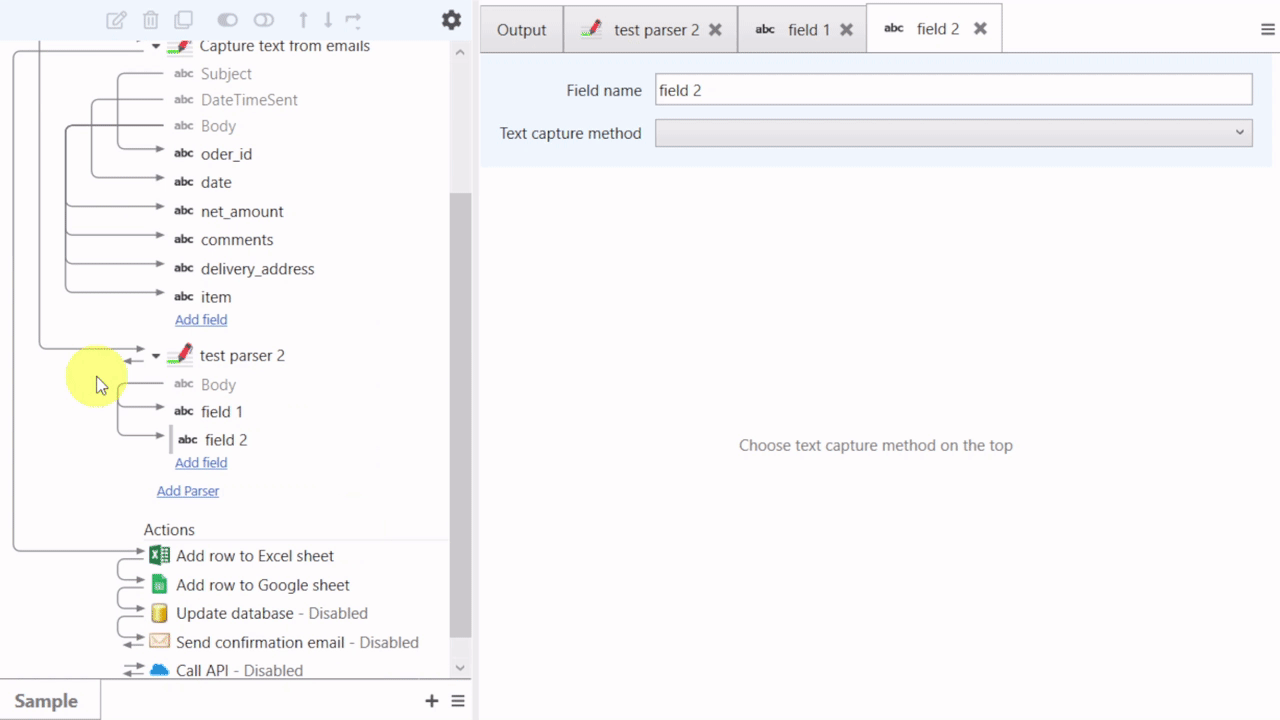1280x720 pixels.
Task: Click the scroll down arrow of tree panel
Action: (x=460, y=668)
